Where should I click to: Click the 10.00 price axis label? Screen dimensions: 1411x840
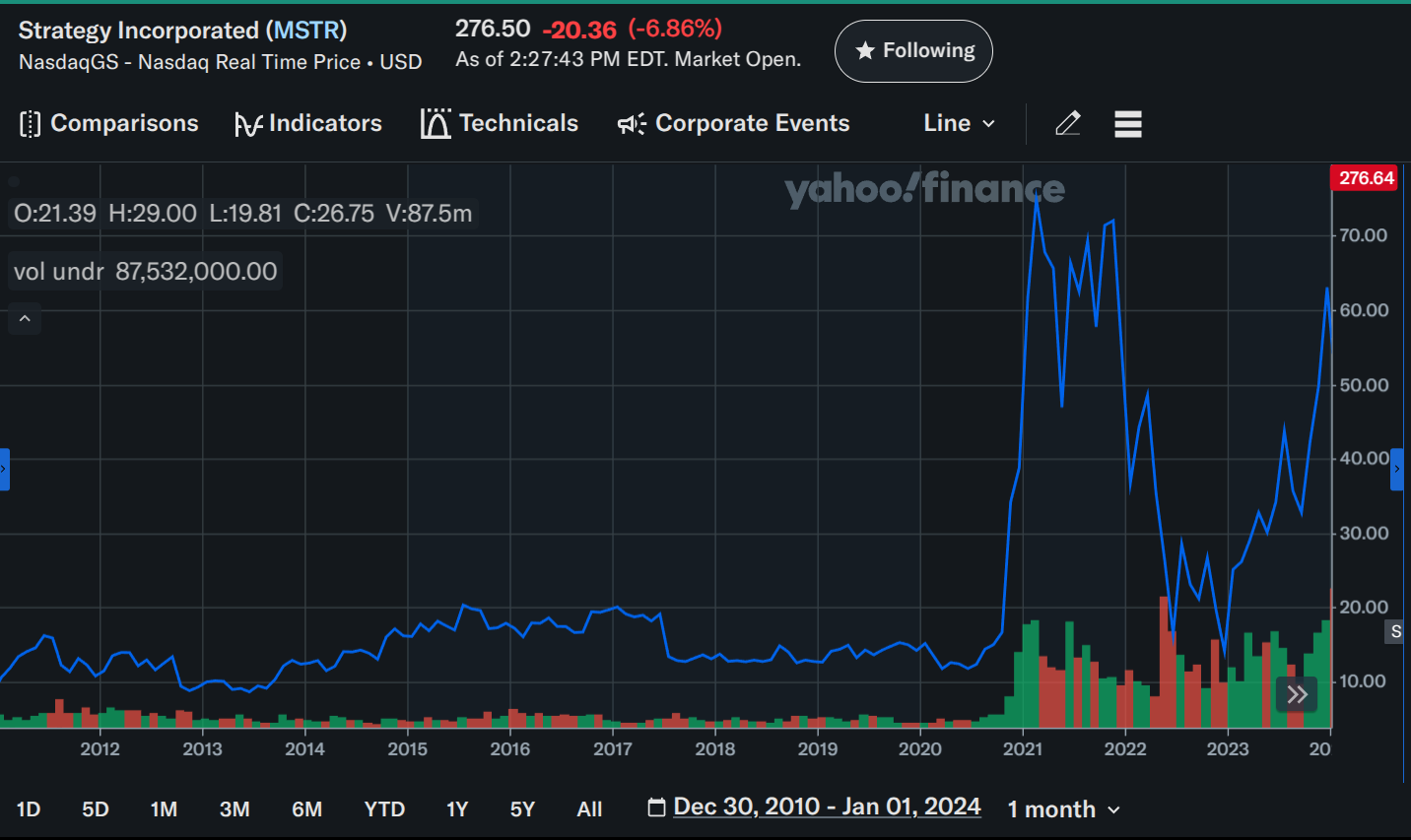pos(1363,681)
